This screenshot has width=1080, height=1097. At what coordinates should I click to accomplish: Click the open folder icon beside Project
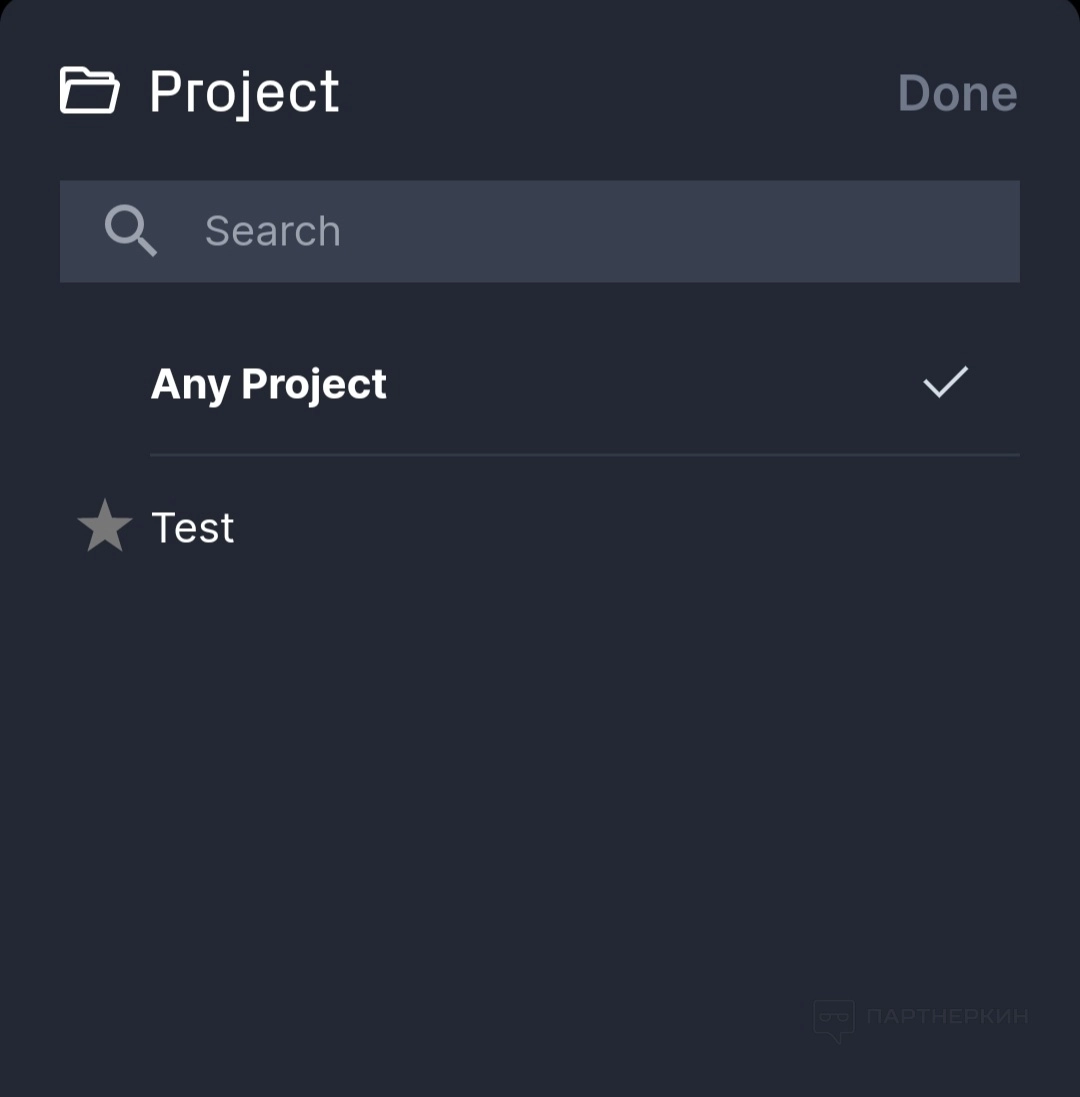coord(90,91)
